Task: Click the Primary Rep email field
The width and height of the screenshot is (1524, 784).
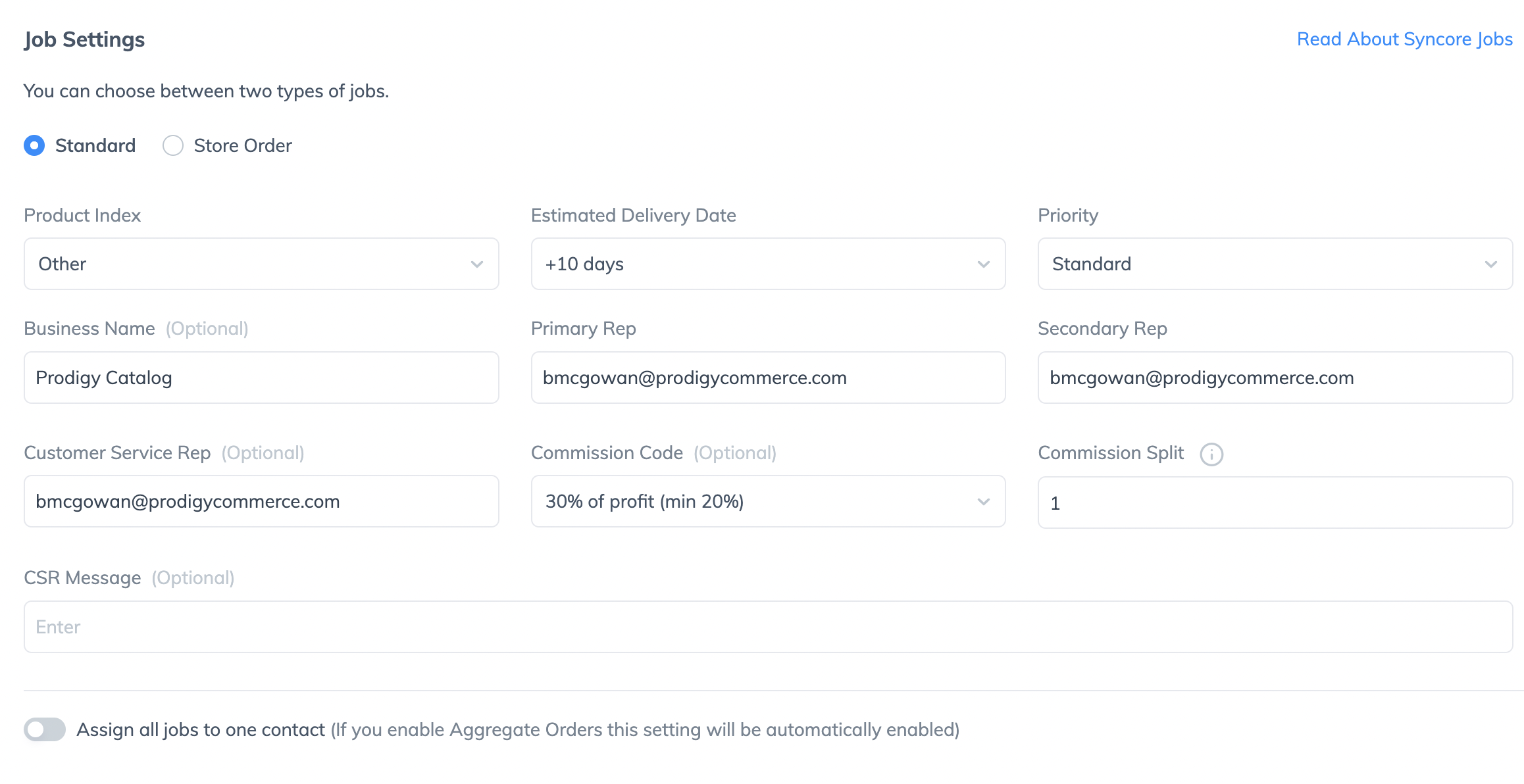Action: [768, 378]
